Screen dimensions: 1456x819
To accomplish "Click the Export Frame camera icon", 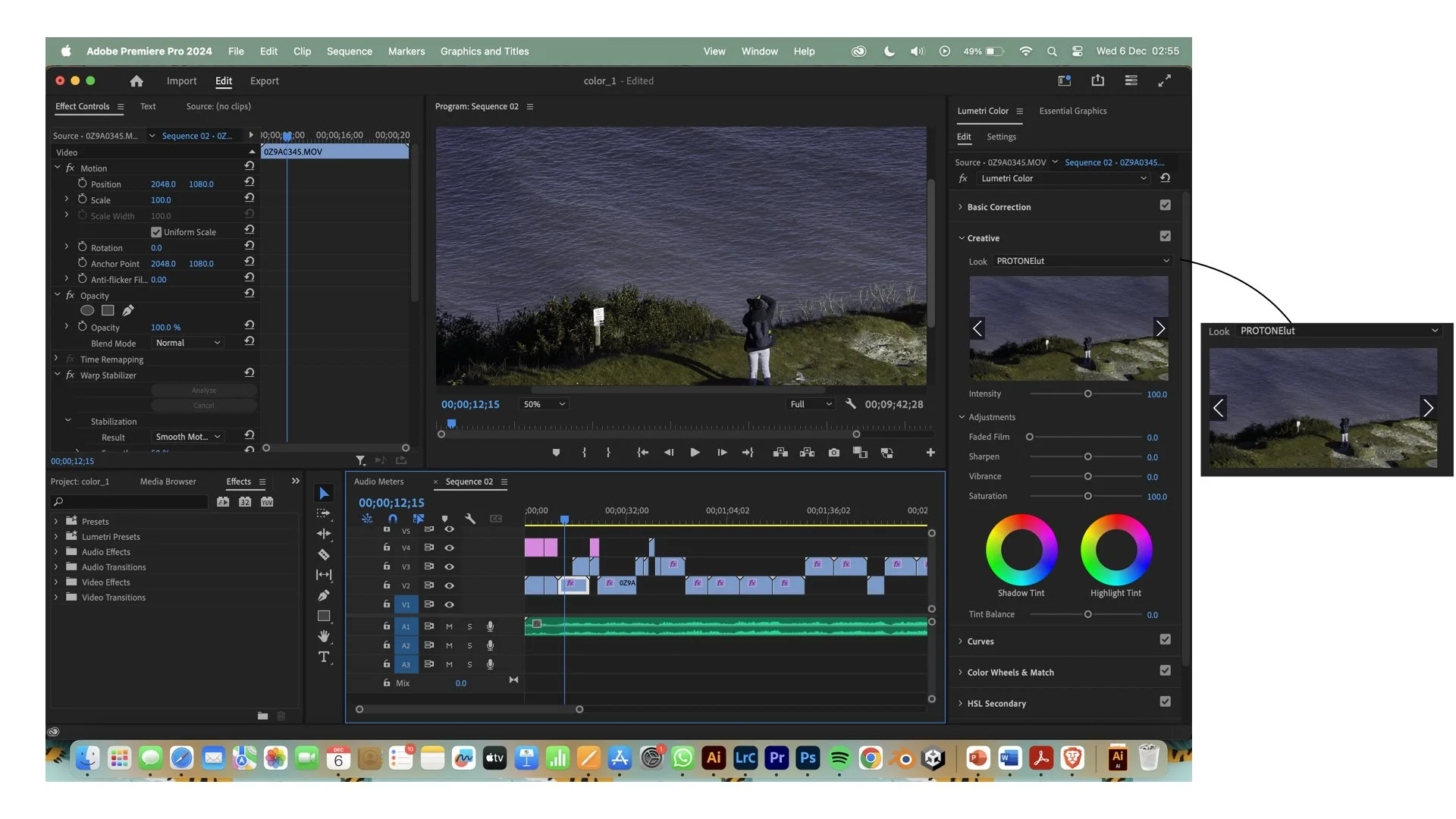I will (834, 453).
